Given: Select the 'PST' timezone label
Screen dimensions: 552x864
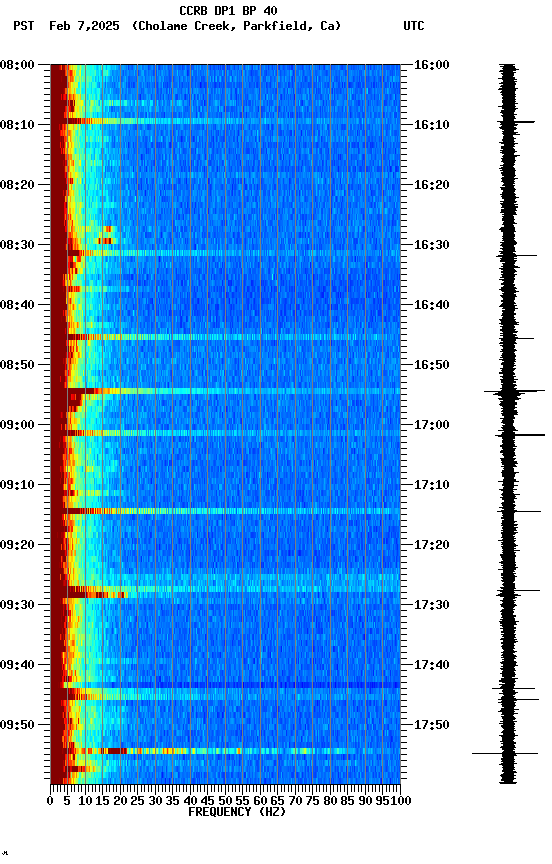Looking at the screenshot, I should pos(23,26).
